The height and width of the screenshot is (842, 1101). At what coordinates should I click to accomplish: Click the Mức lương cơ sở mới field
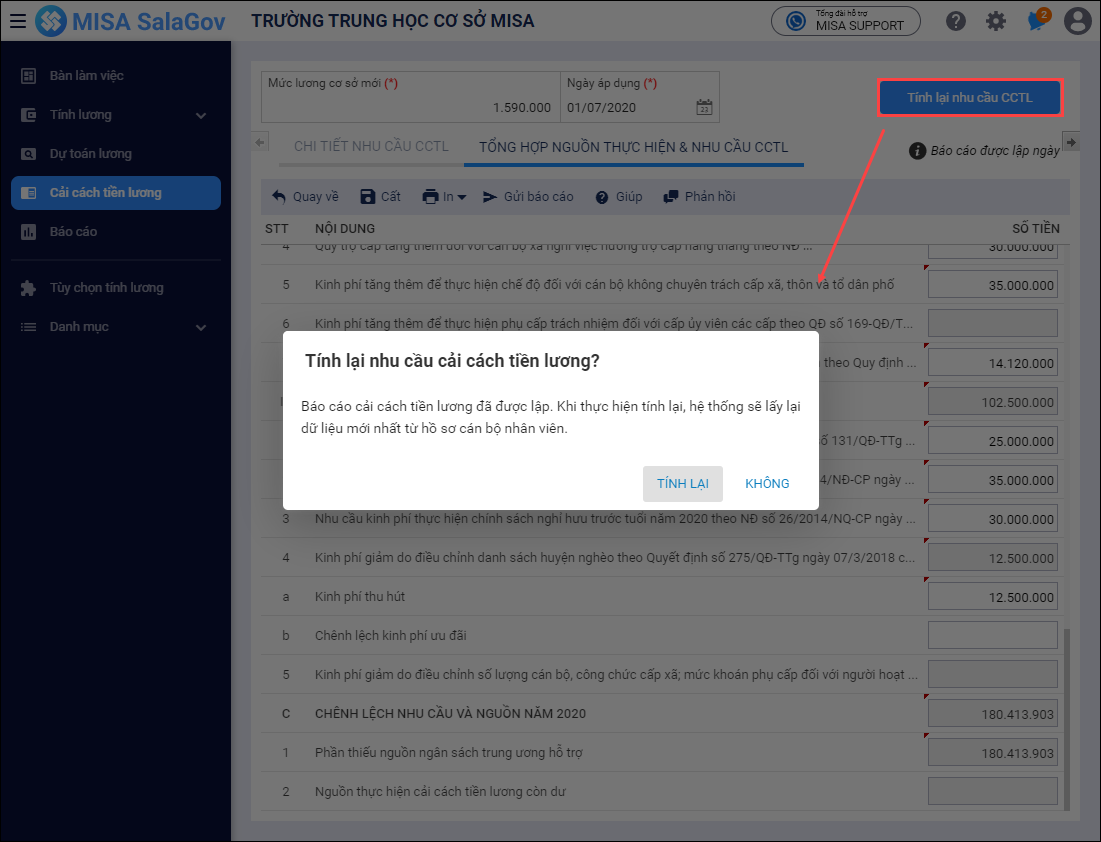(x=411, y=97)
